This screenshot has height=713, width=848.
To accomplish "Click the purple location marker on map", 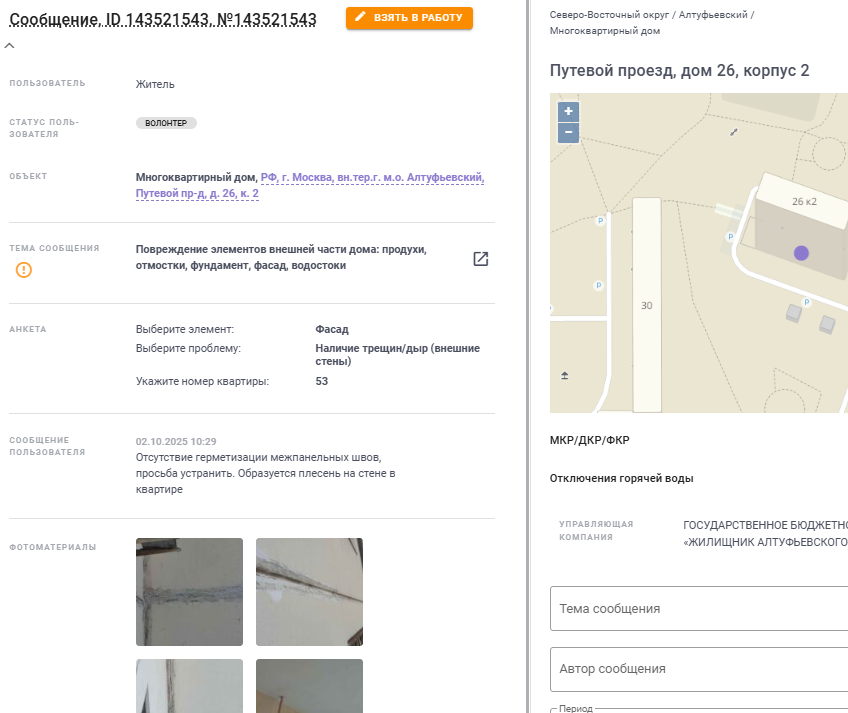I will click(x=800, y=253).
